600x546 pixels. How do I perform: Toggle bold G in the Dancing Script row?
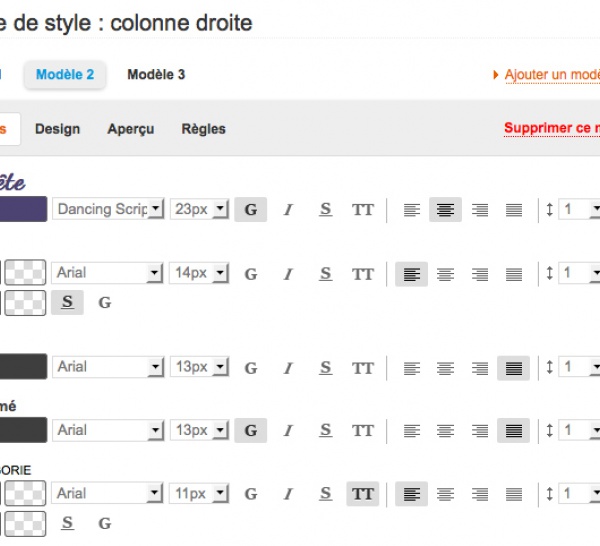(x=250, y=210)
